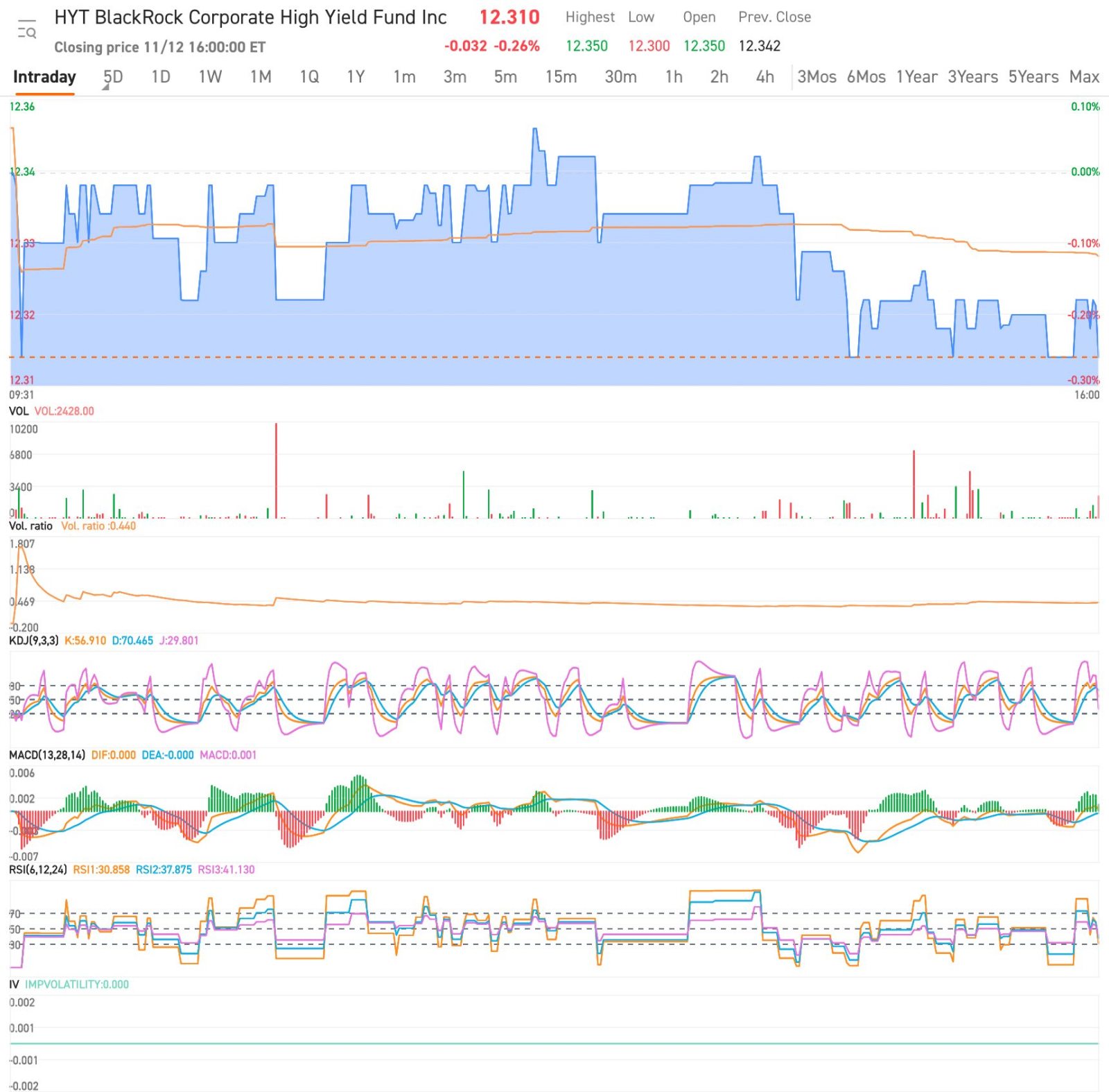Image resolution: width=1109 pixels, height=1092 pixels.
Task: Click the HYT BlackRock Corporate High Yield title
Action: (x=250, y=17)
